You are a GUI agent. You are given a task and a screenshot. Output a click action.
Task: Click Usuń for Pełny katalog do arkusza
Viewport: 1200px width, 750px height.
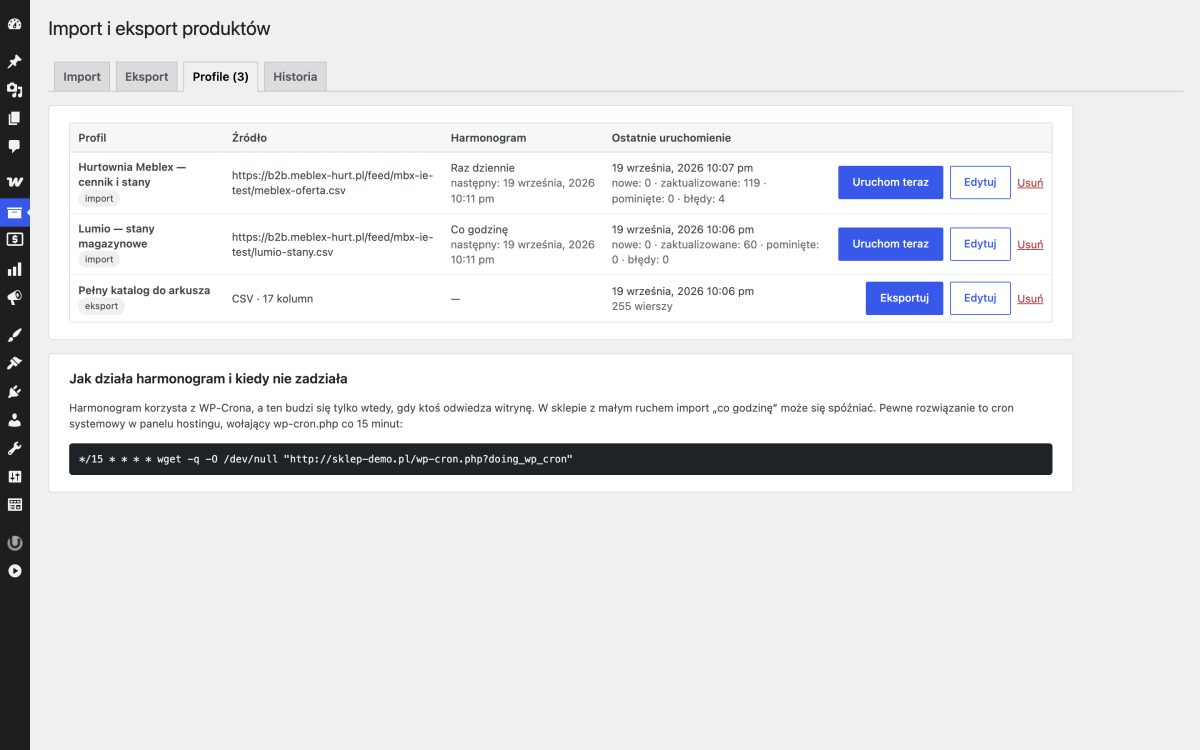(1030, 298)
